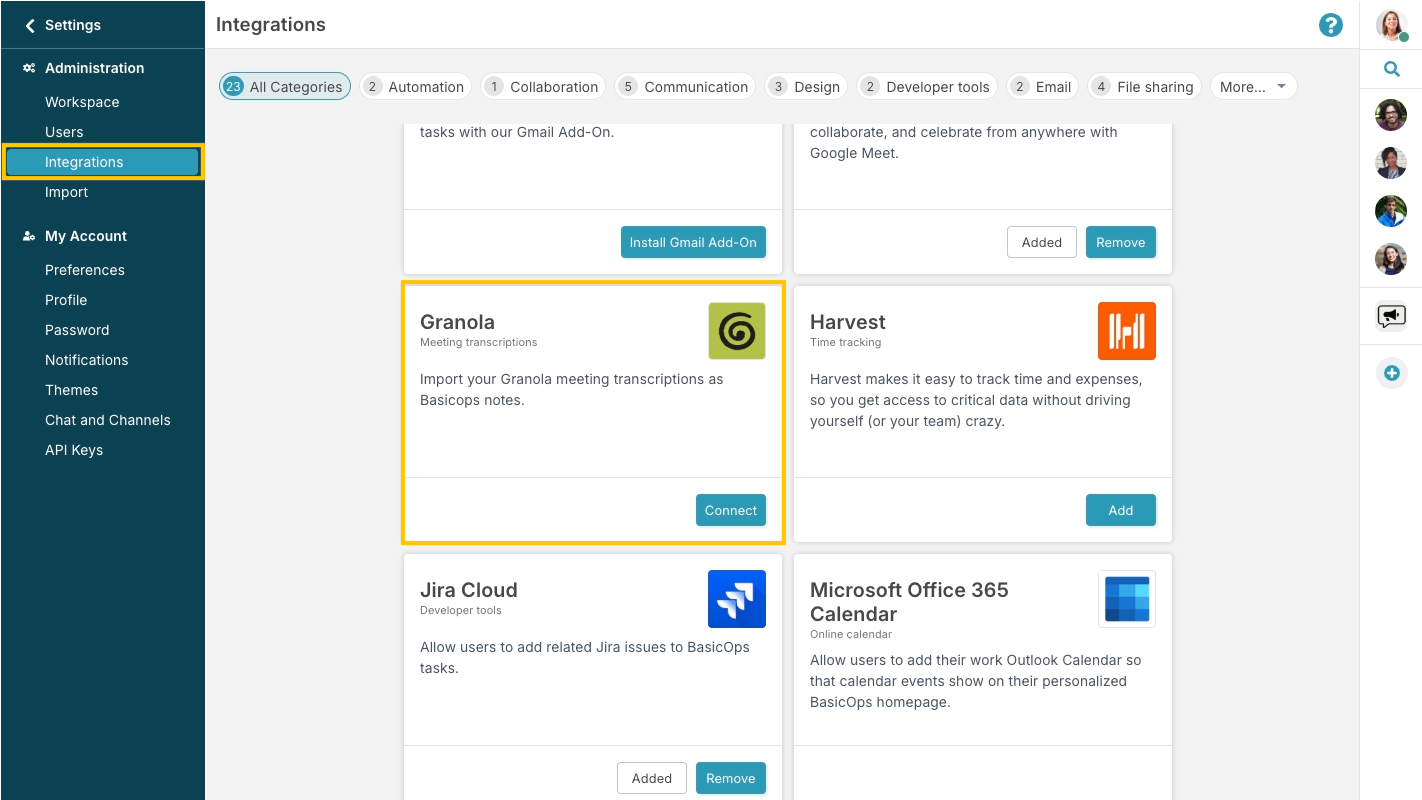Viewport: 1422px width, 800px height.
Task: Open Profile settings
Action: pos(66,300)
